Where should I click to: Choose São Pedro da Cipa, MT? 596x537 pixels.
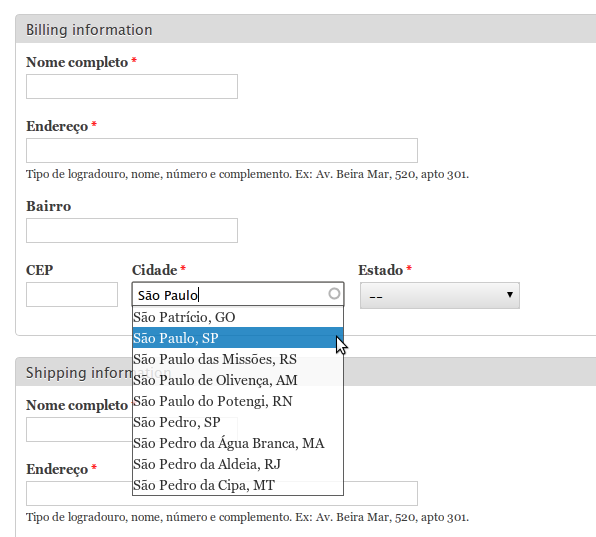pos(238,485)
